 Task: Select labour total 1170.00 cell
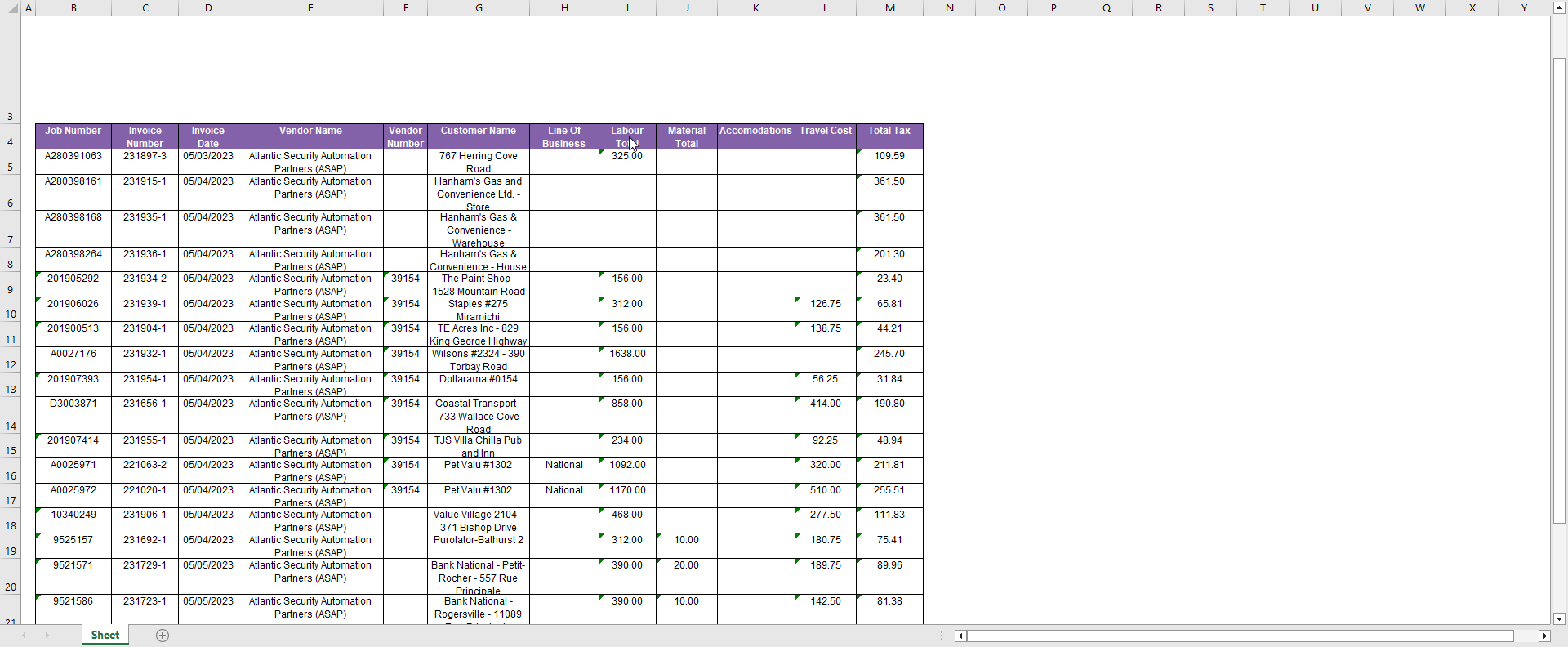click(x=628, y=496)
